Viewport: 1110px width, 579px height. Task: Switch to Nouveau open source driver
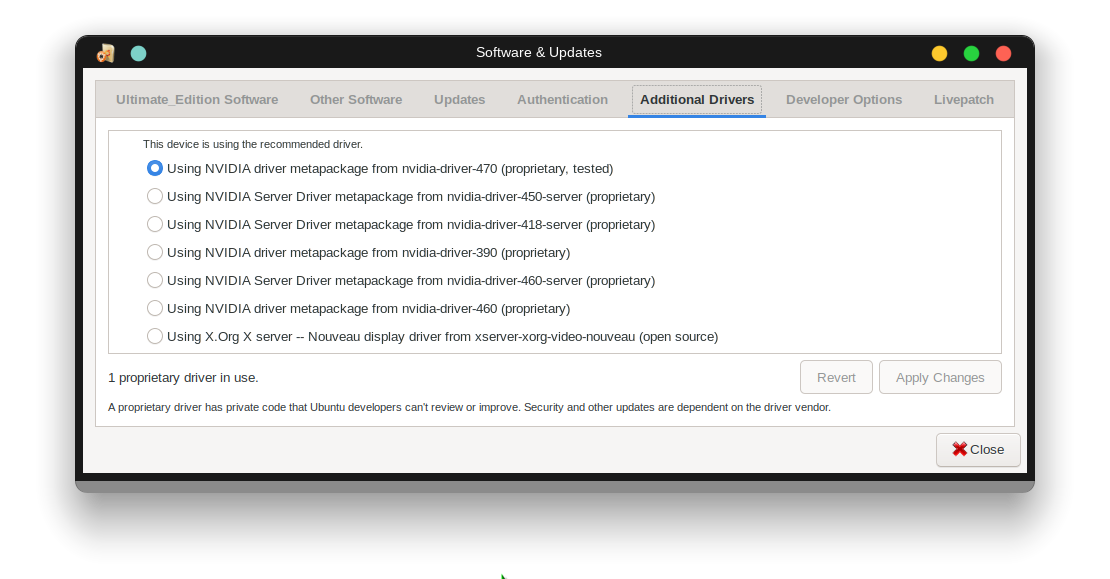155,336
